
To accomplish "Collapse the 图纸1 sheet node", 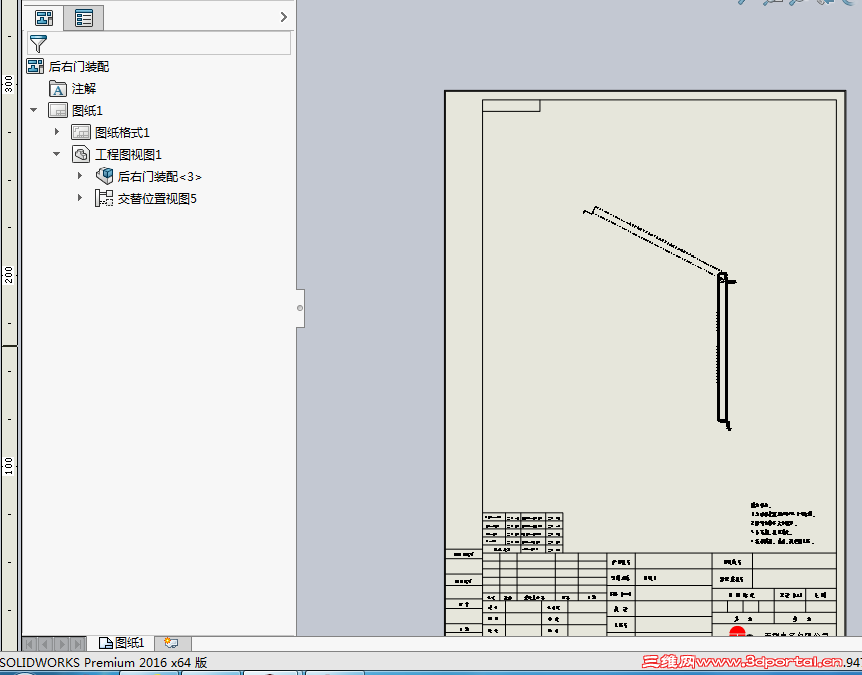I will point(34,110).
